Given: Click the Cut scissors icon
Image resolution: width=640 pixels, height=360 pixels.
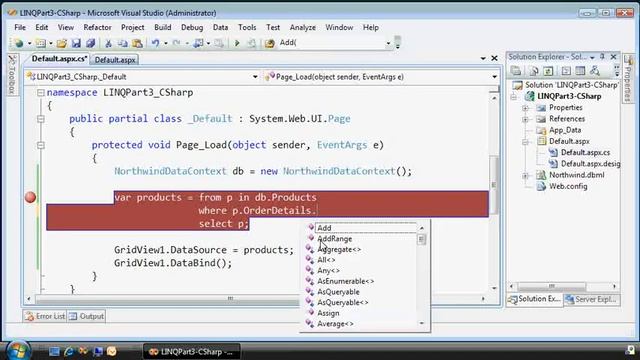Looking at the screenshot, I should click(x=108, y=43).
